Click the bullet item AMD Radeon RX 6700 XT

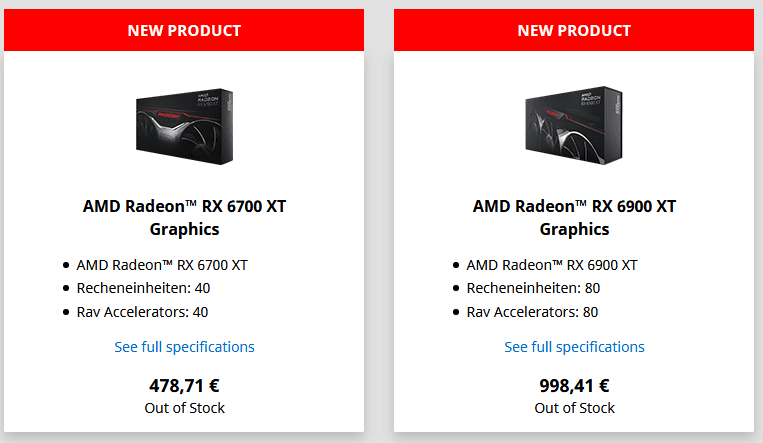click(x=162, y=265)
